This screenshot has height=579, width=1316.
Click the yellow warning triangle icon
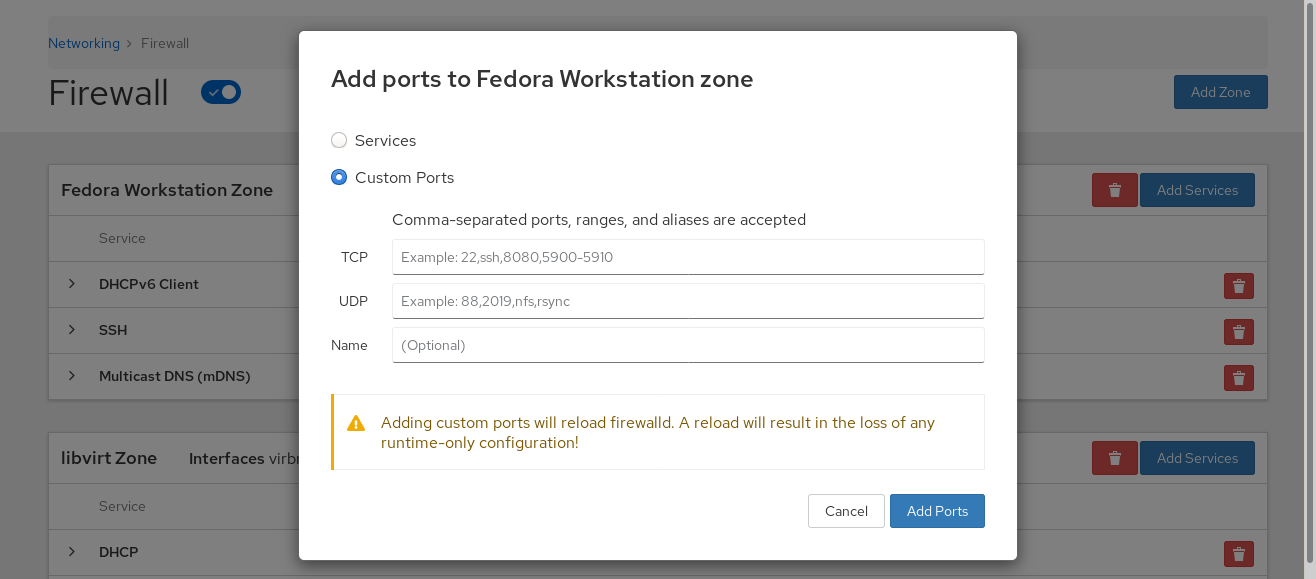[356, 424]
